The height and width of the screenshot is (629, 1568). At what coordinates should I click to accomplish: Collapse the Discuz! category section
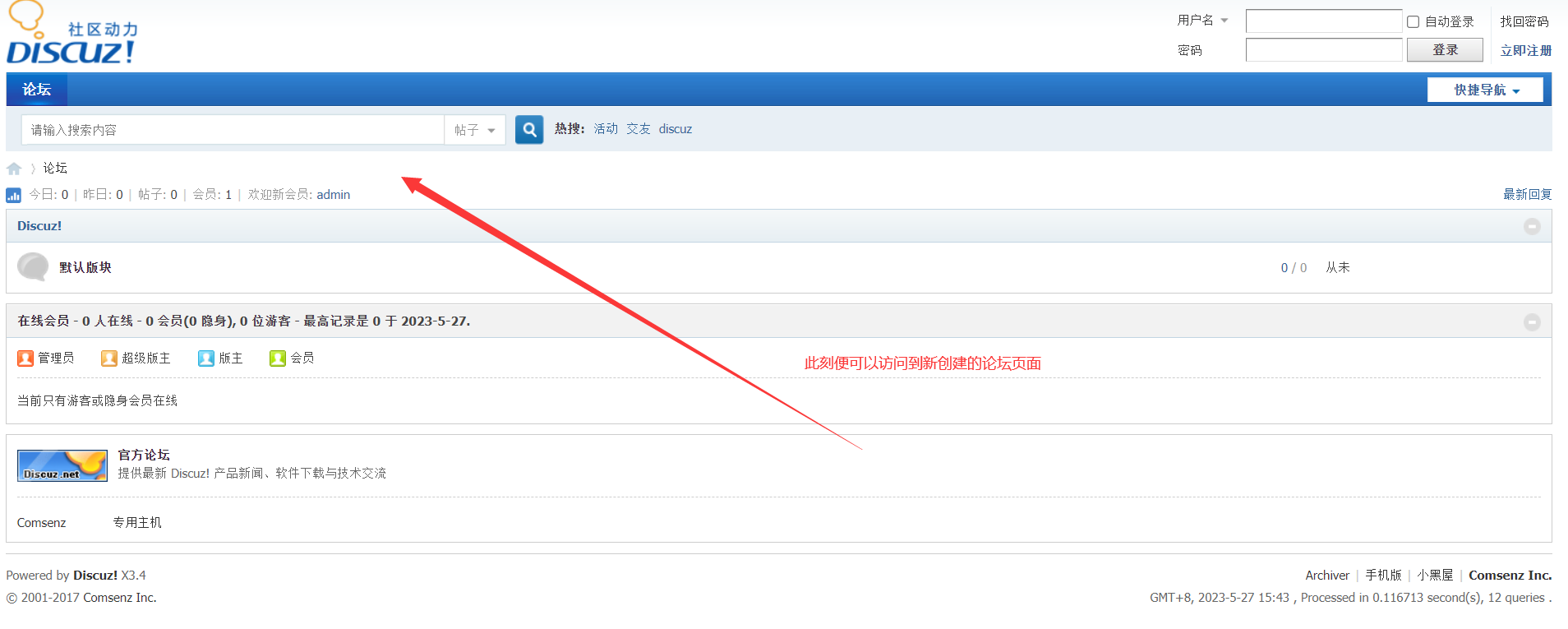[x=1532, y=226]
